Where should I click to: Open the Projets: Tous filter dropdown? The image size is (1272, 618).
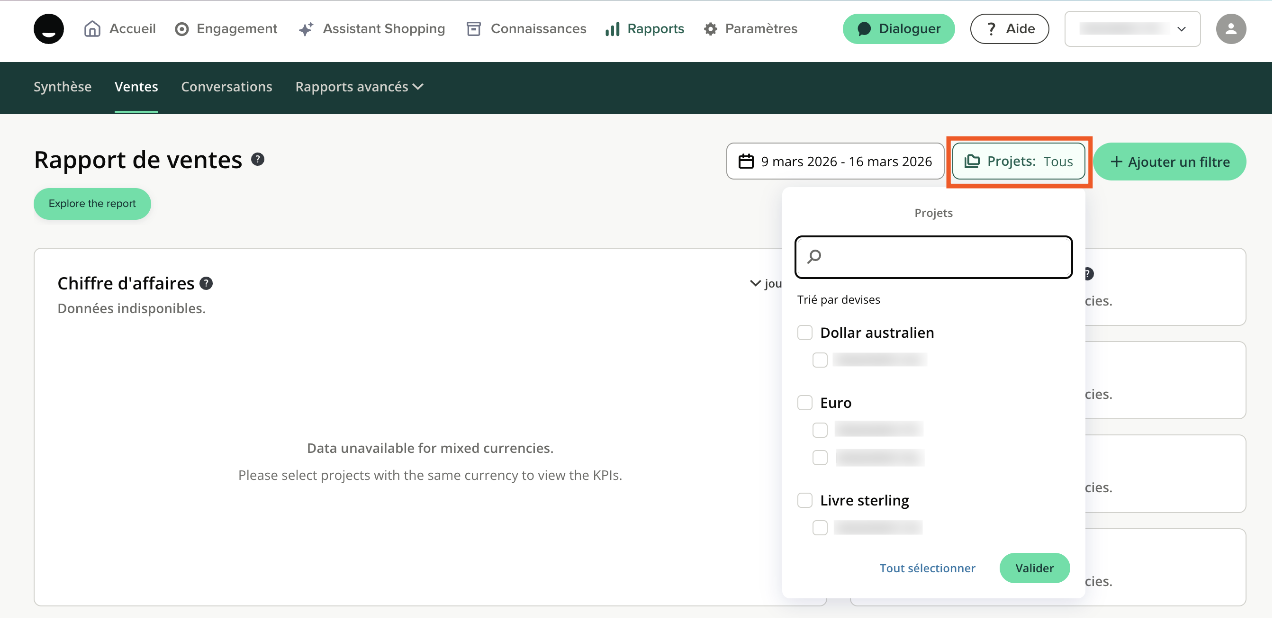point(1018,162)
